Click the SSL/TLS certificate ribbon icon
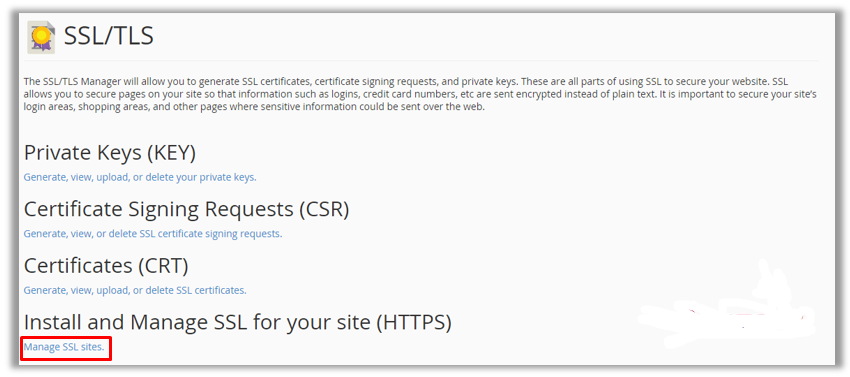 [41, 37]
